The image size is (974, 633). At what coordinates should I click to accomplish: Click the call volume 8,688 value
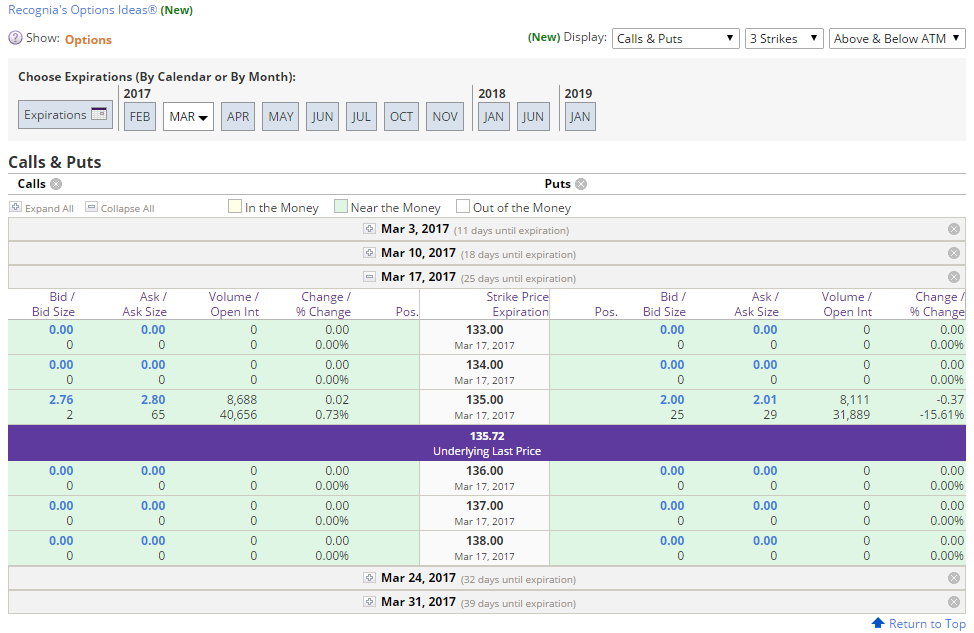[242, 399]
